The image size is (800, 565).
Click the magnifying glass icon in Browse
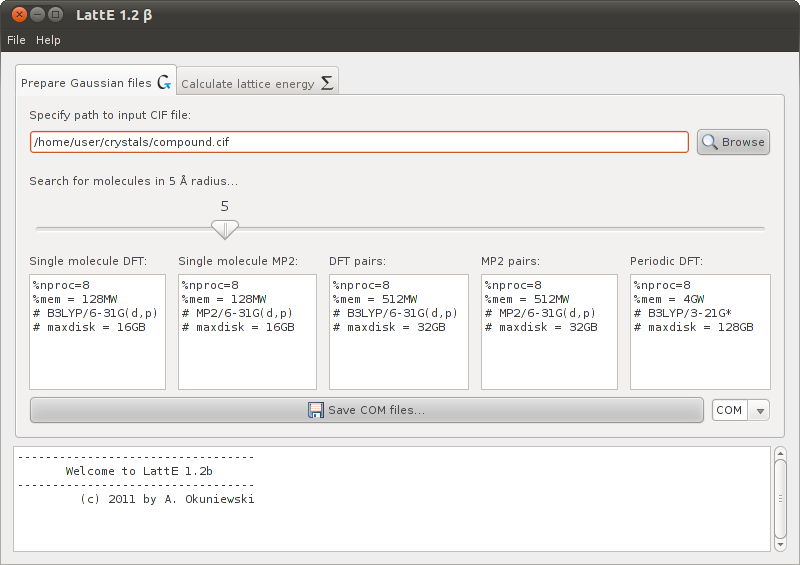pos(709,142)
